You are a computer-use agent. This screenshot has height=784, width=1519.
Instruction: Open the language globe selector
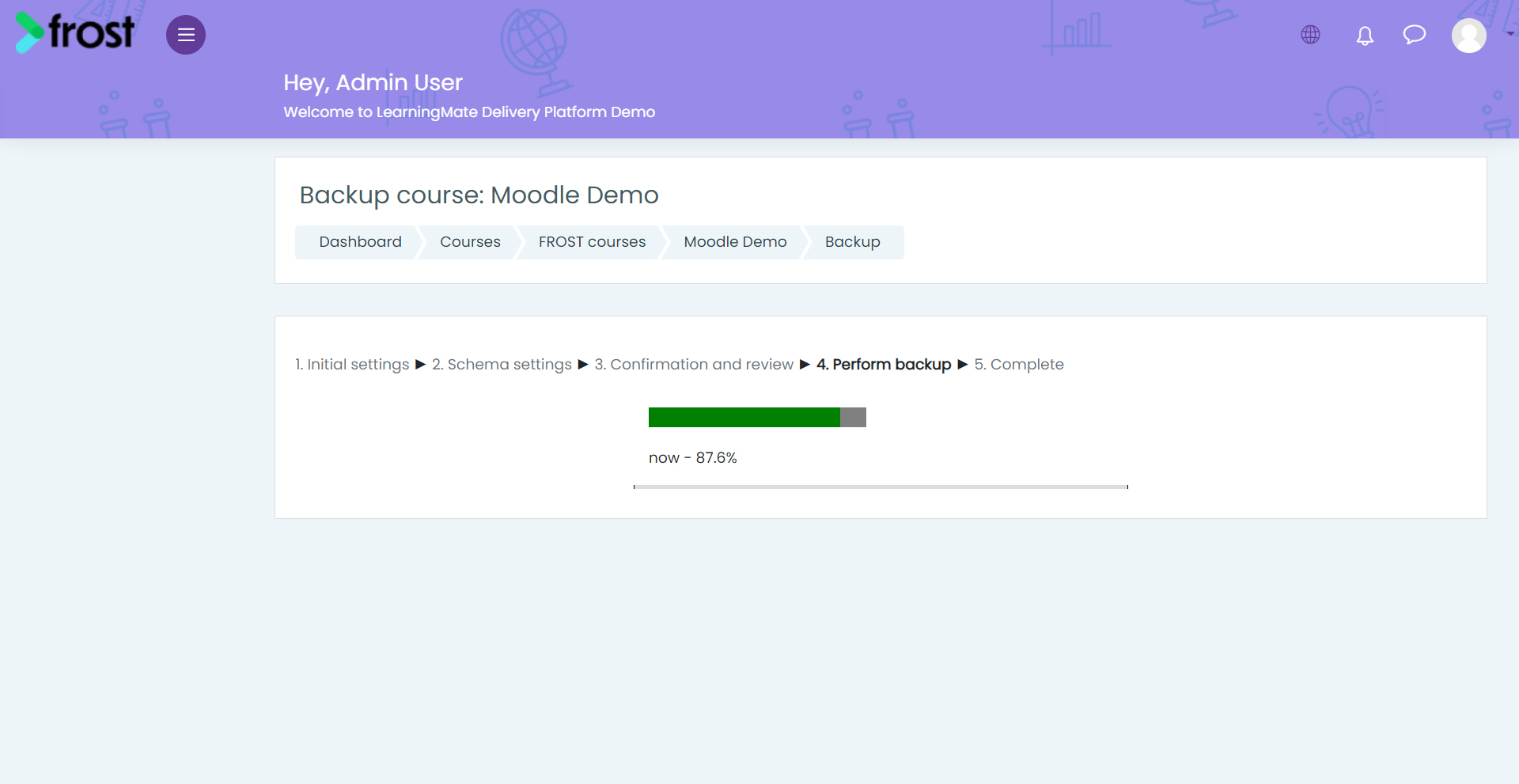[x=1310, y=35]
